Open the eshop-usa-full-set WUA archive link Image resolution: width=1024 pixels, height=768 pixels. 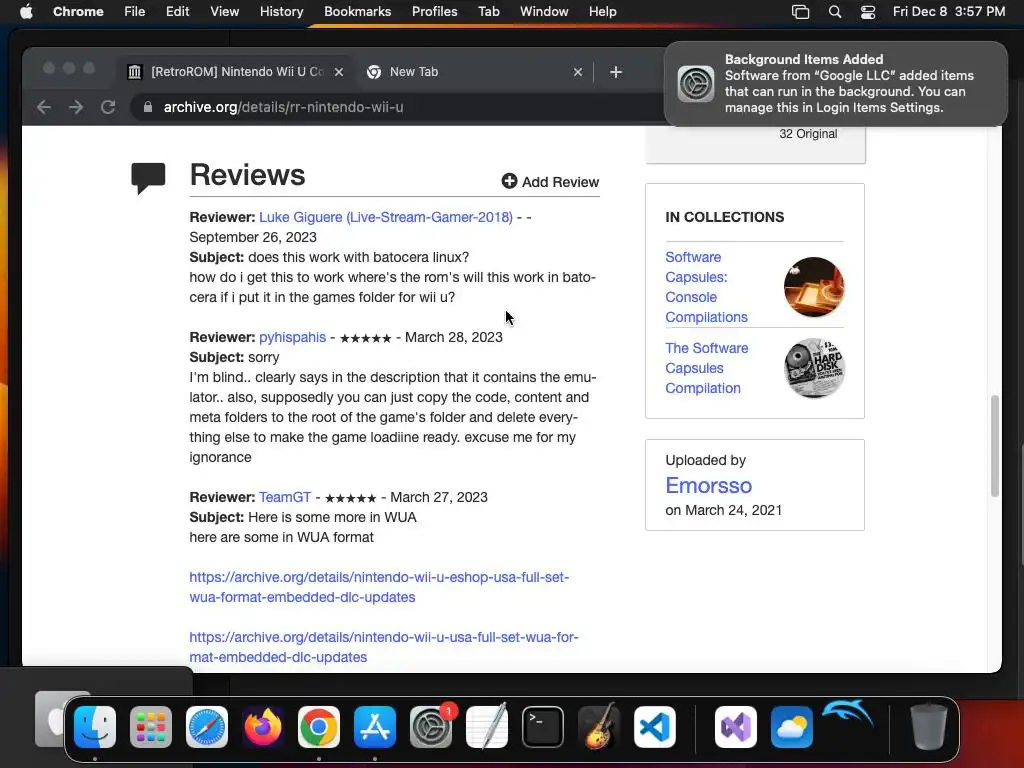(379, 587)
